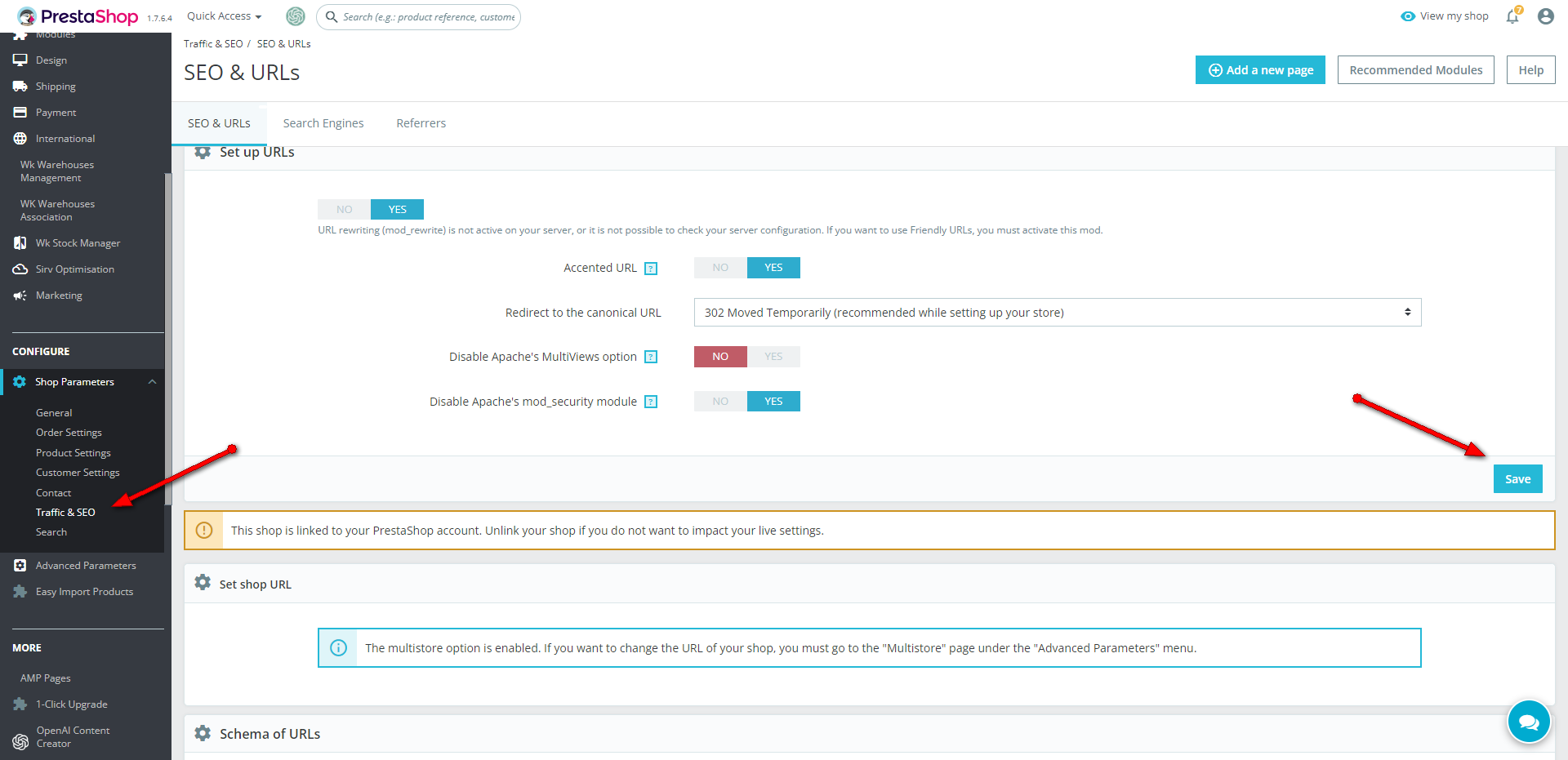Image resolution: width=1568 pixels, height=760 pixels.
Task: Click the PrestaShop logo
Action: pyautogui.click(x=78, y=16)
